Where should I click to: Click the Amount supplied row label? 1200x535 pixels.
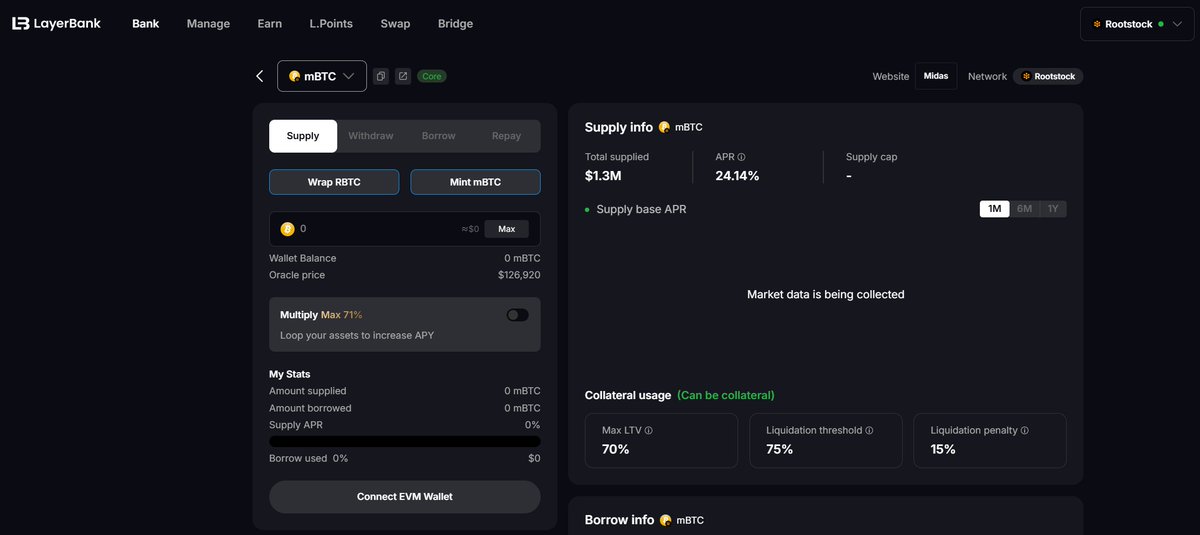pyautogui.click(x=308, y=391)
